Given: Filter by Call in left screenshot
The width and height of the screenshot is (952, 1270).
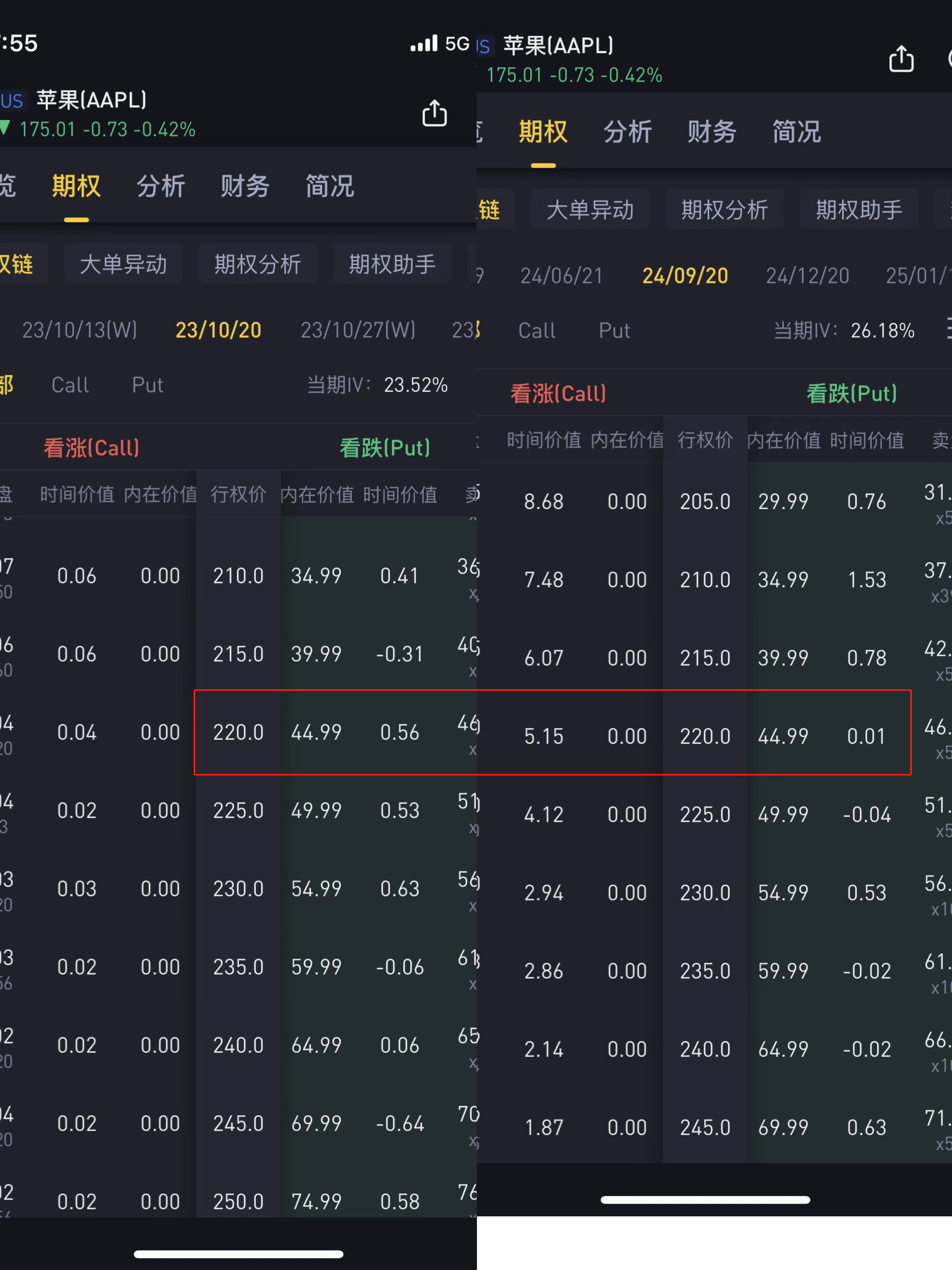Looking at the screenshot, I should click(x=70, y=385).
